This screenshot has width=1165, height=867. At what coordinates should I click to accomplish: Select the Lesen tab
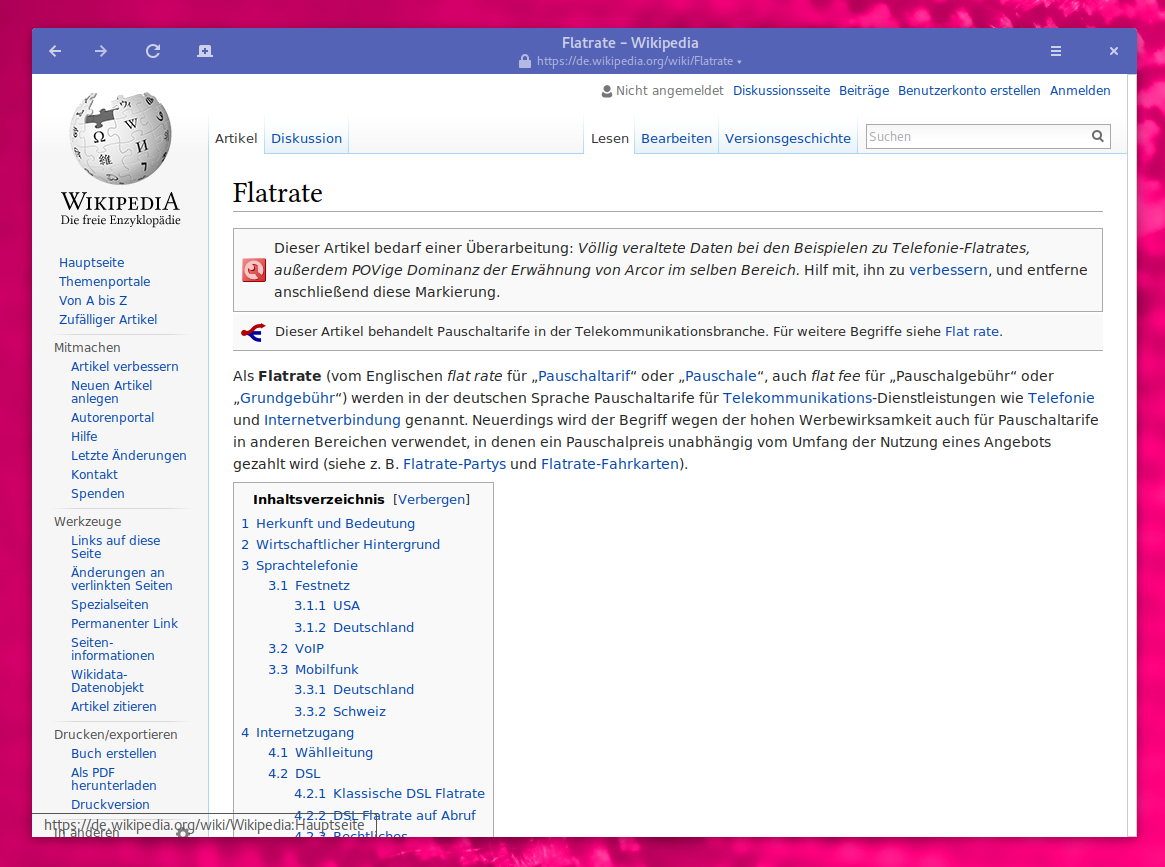pyautogui.click(x=610, y=138)
